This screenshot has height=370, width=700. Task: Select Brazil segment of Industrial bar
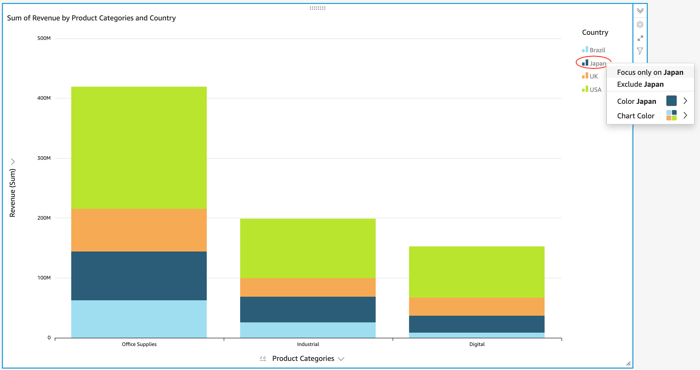308,330
